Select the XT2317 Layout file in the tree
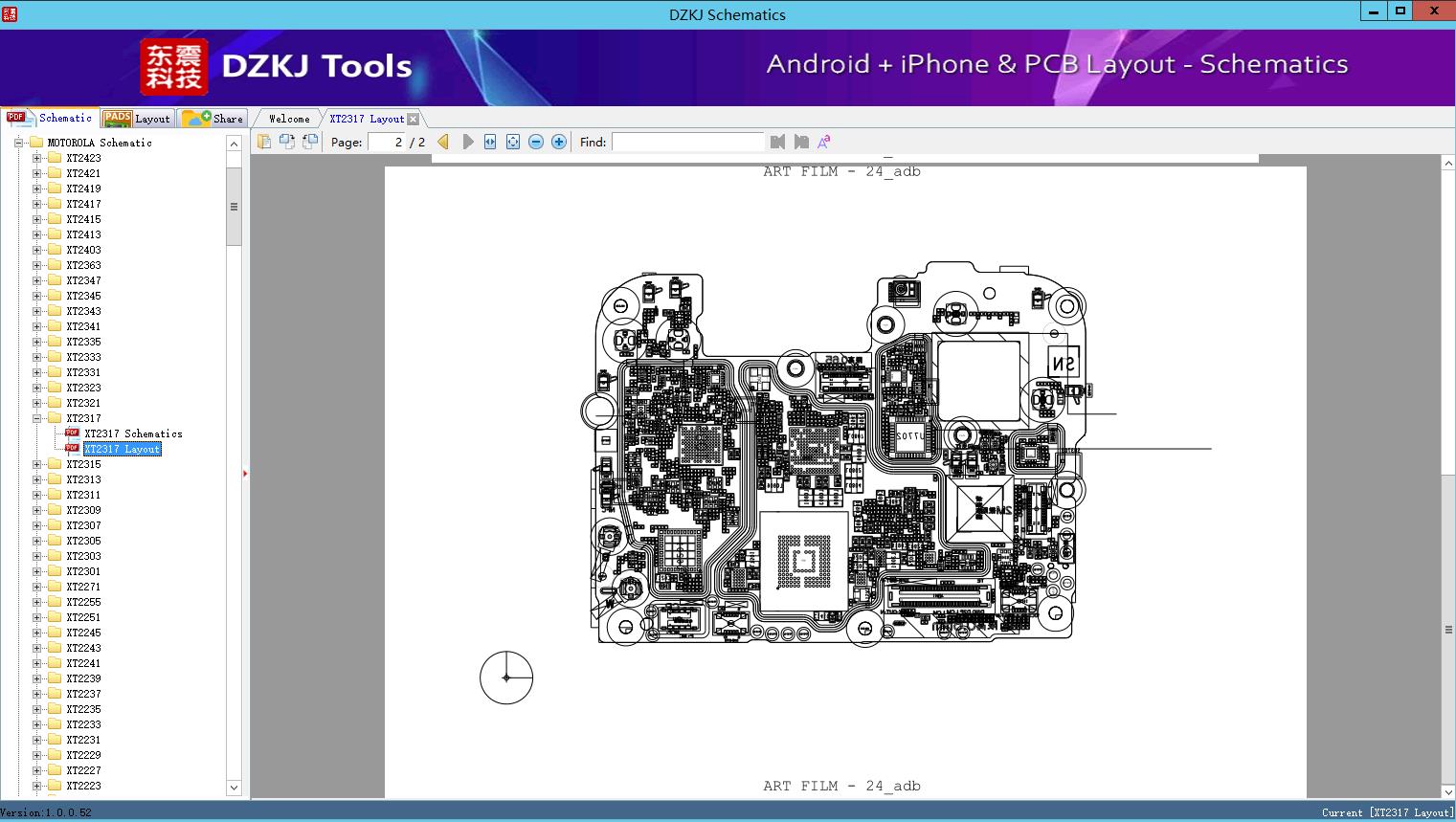This screenshot has width=1456, height=822. (x=122, y=449)
